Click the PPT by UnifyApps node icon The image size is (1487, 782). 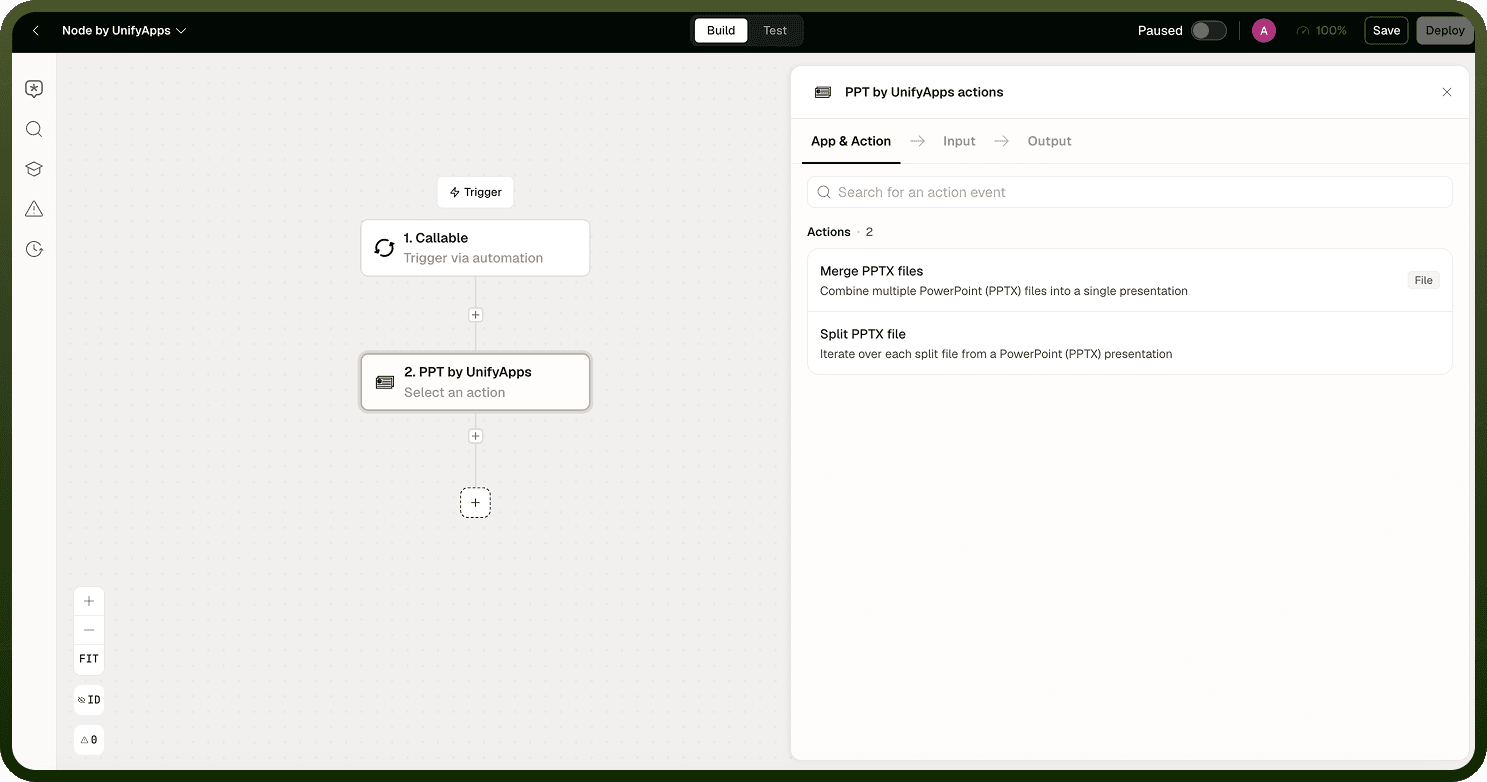click(x=385, y=382)
